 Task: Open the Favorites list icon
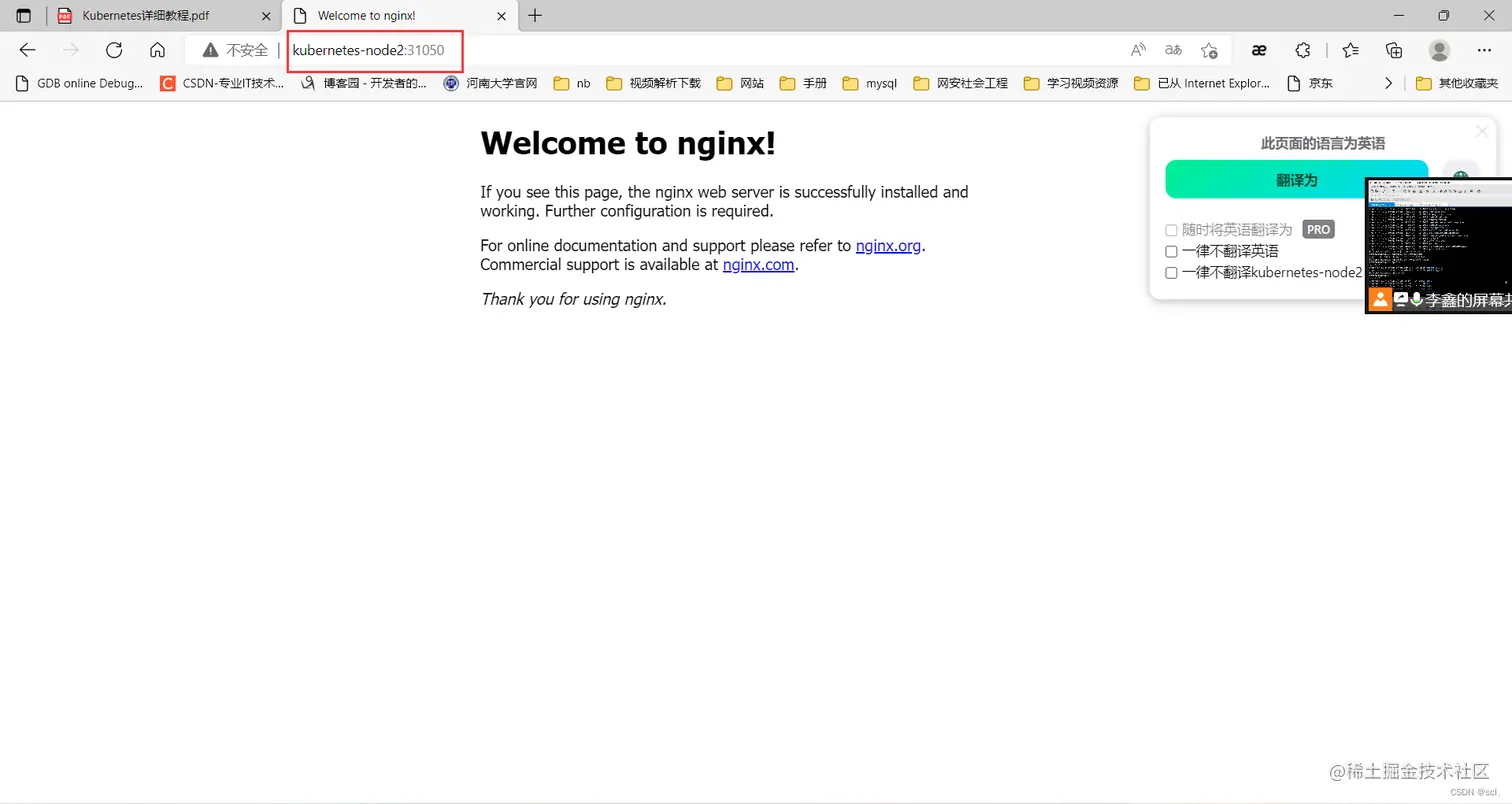tap(1351, 50)
